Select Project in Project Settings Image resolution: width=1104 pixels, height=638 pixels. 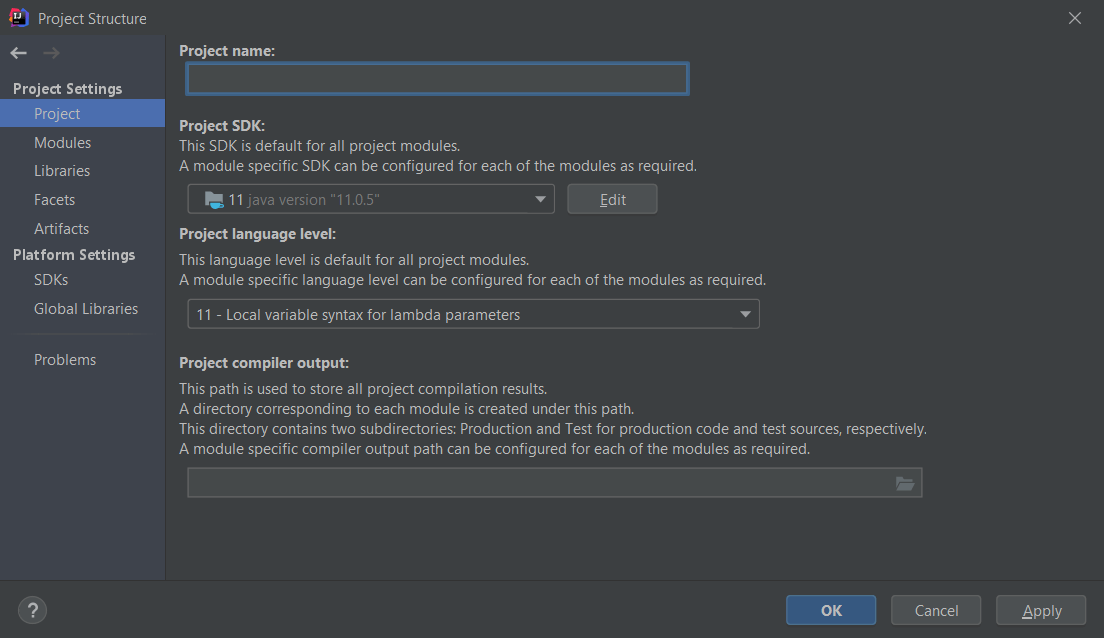click(82, 113)
